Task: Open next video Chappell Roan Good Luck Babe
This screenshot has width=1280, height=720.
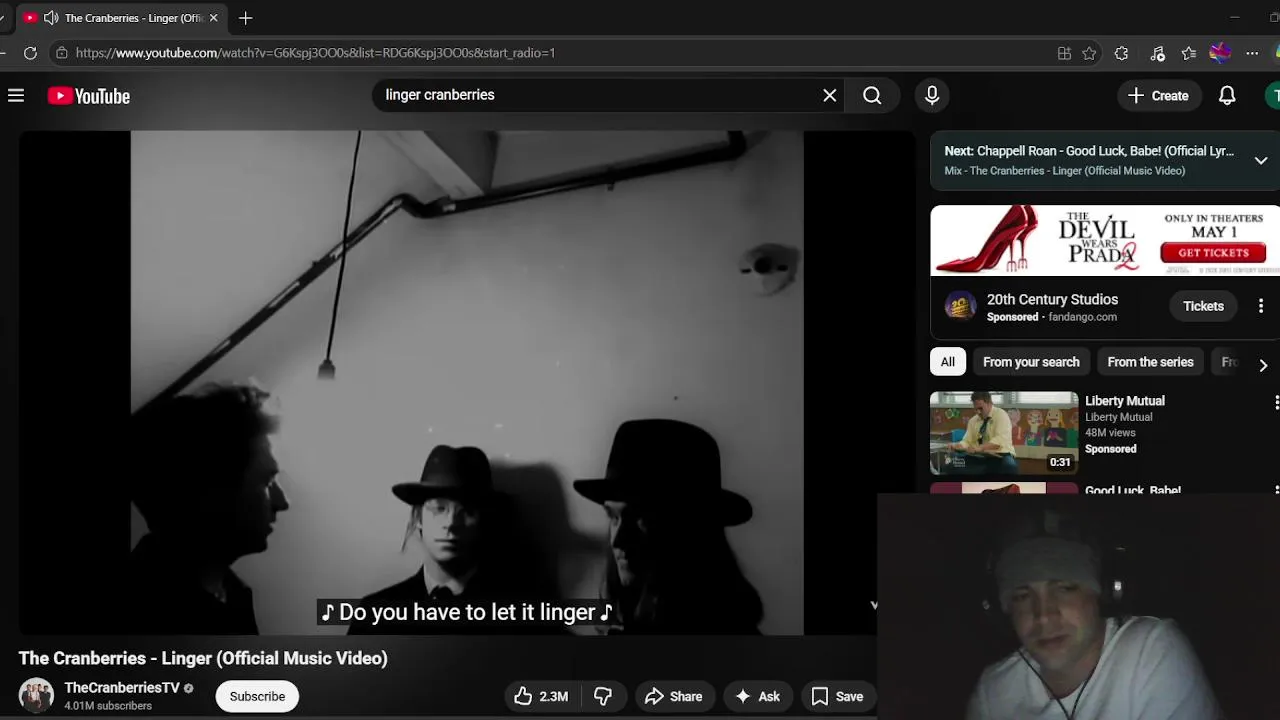Action: [1089, 151]
